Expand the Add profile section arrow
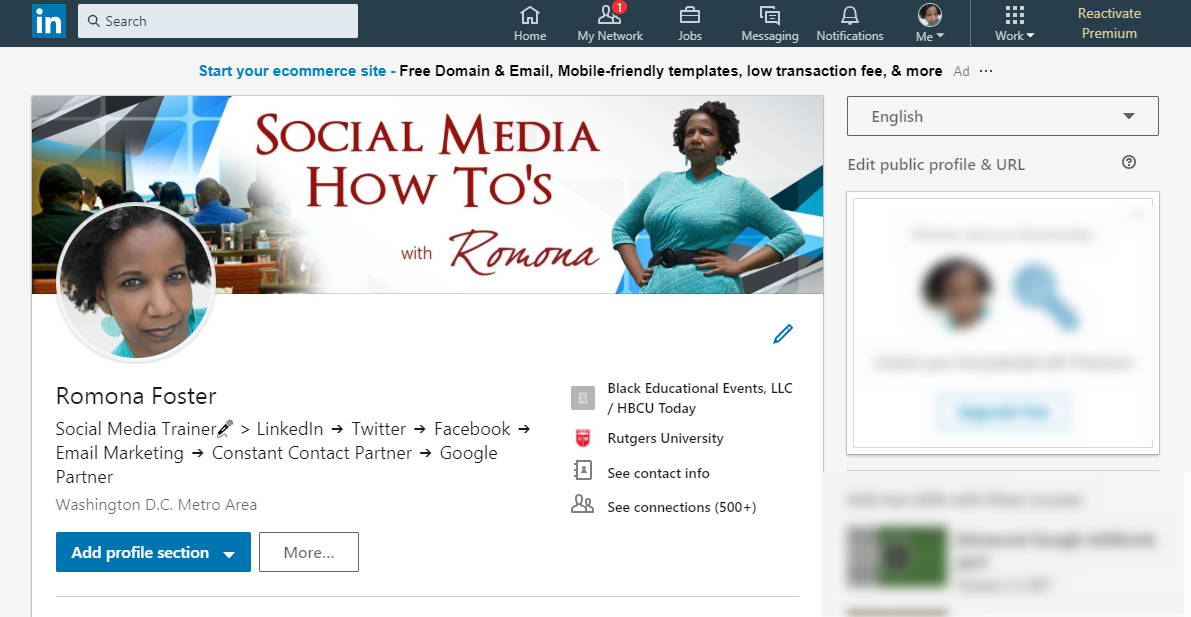 pyautogui.click(x=229, y=555)
